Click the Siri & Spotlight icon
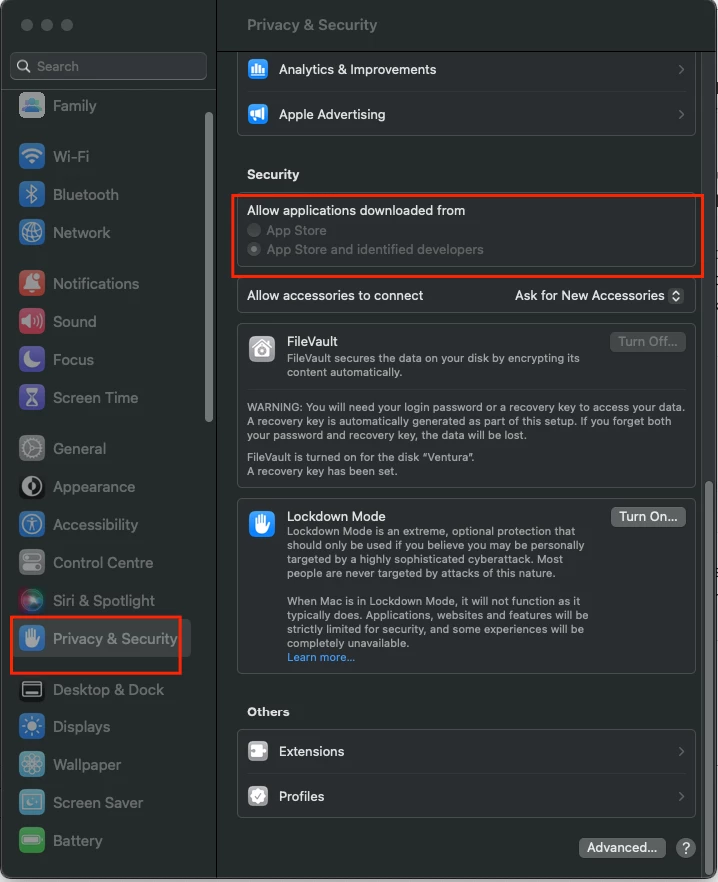 [32, 600]
